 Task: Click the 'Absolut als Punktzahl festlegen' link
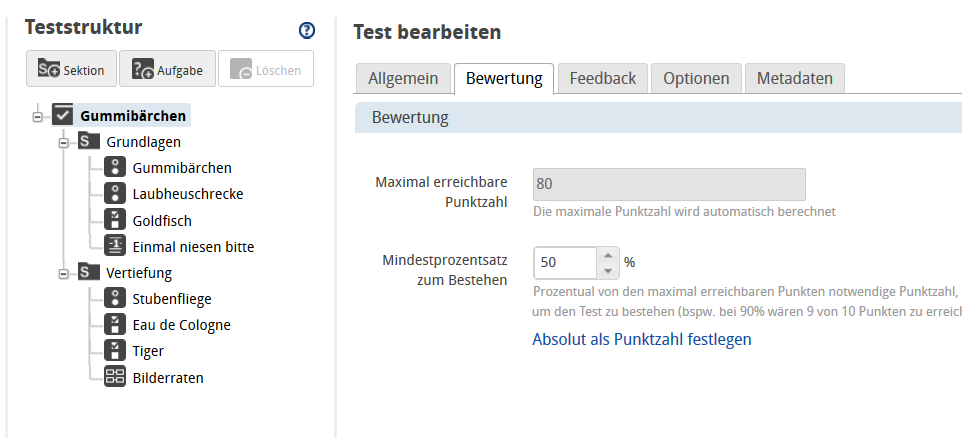tap(641, 339)
